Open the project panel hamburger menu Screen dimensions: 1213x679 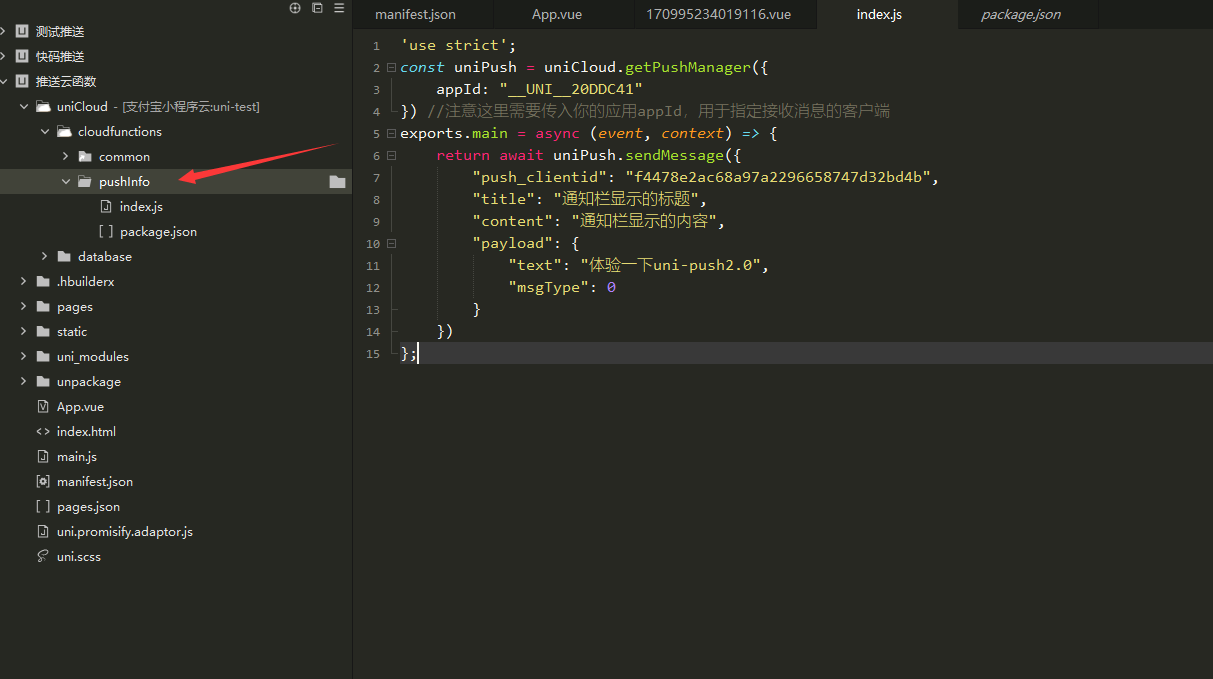(339, 8)
